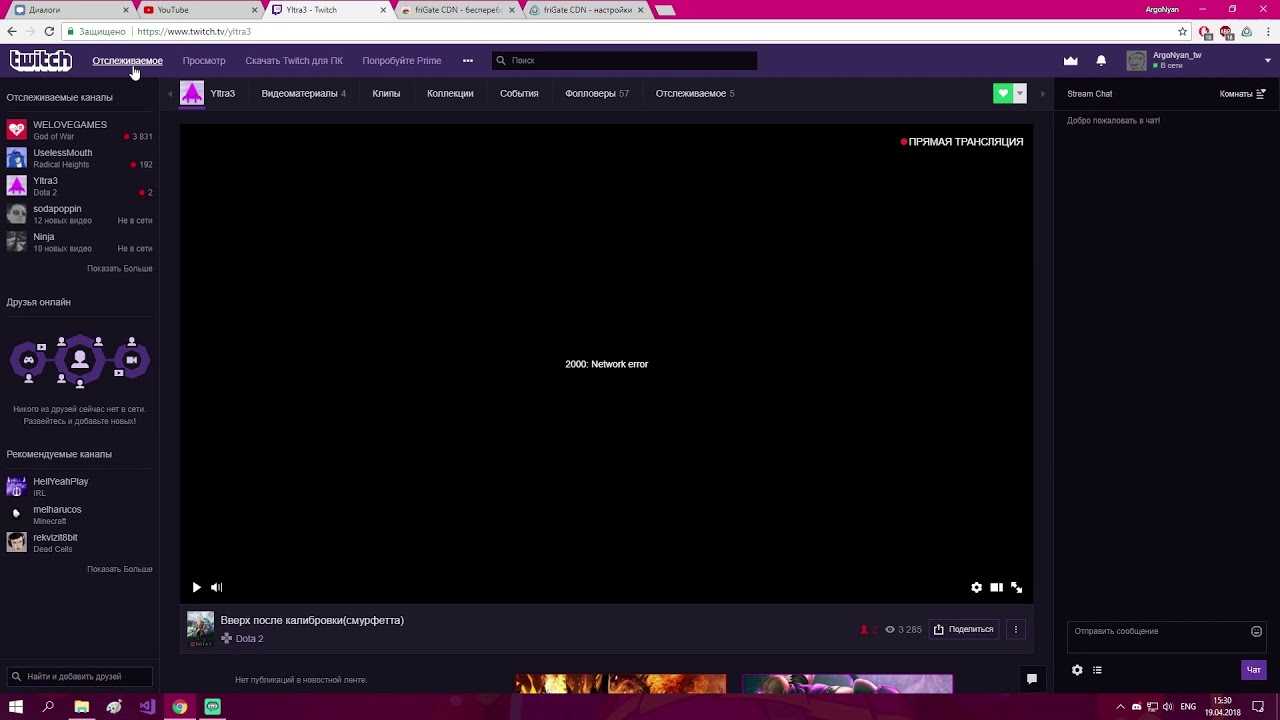Open File Explorer from the taskbar
Viewport: 1280px width, 720px height.
(x=82, y=707)
